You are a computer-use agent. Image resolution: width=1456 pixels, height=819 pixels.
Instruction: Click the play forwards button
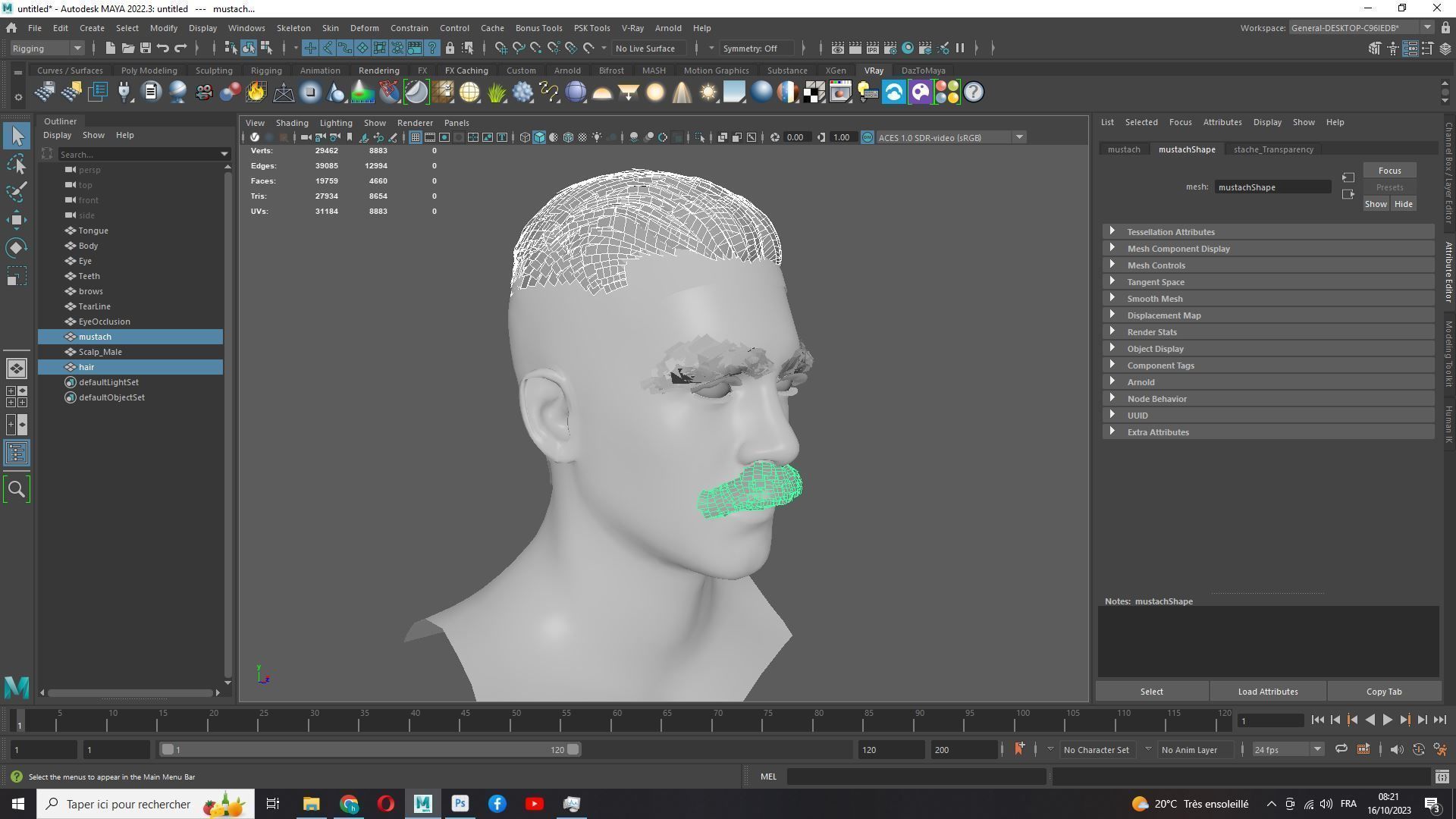coord(1387,720)
